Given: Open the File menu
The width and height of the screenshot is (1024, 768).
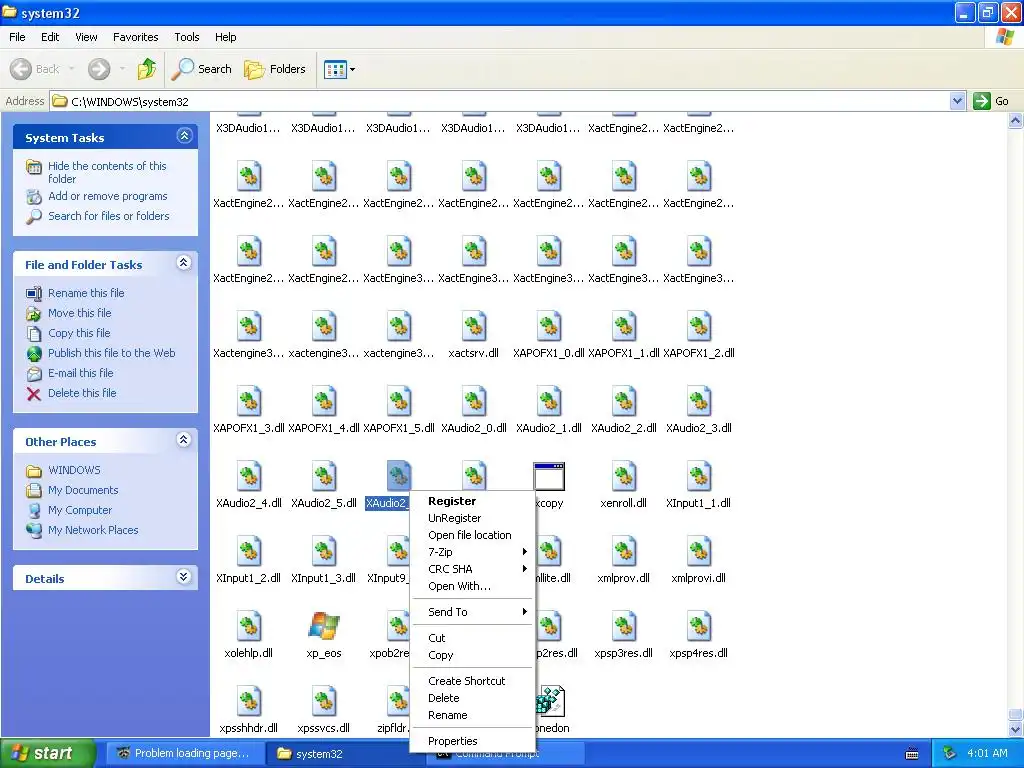Looking at the screenshot, I should (18, 37).
